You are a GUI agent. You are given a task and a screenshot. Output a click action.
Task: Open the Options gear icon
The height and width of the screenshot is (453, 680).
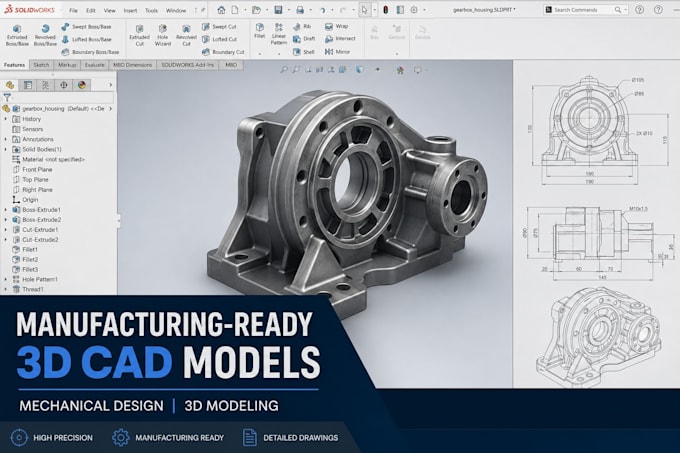click(x=414, y=10)
